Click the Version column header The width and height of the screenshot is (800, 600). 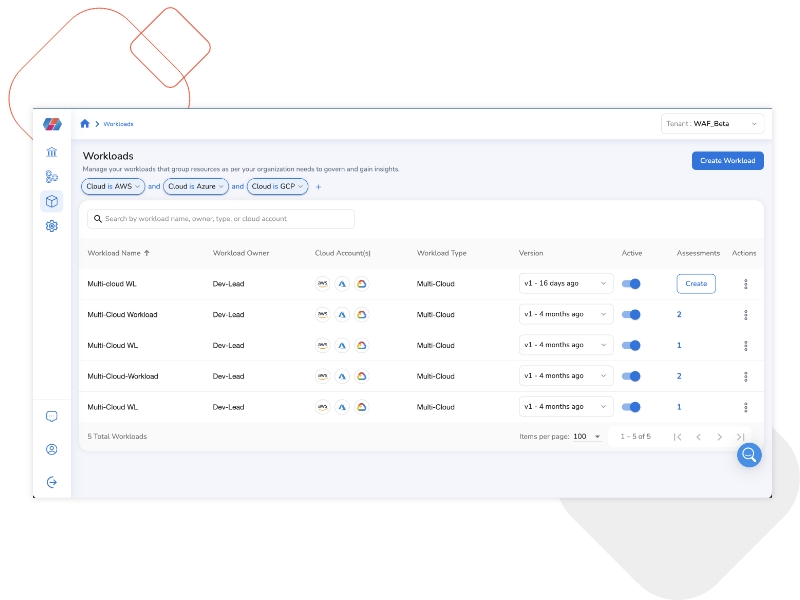(x=531, y=253)
